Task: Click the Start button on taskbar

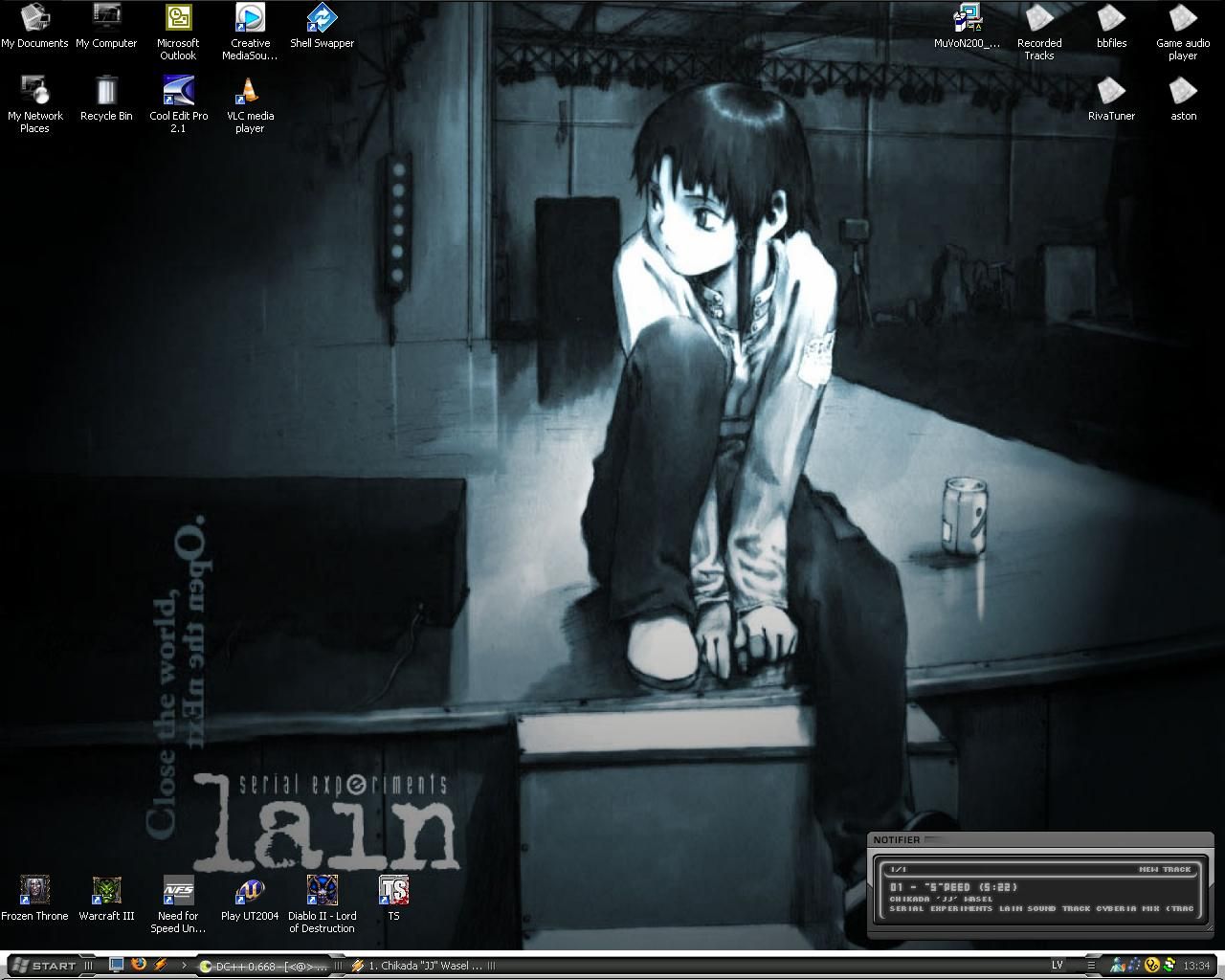Action: pos(43,966)
